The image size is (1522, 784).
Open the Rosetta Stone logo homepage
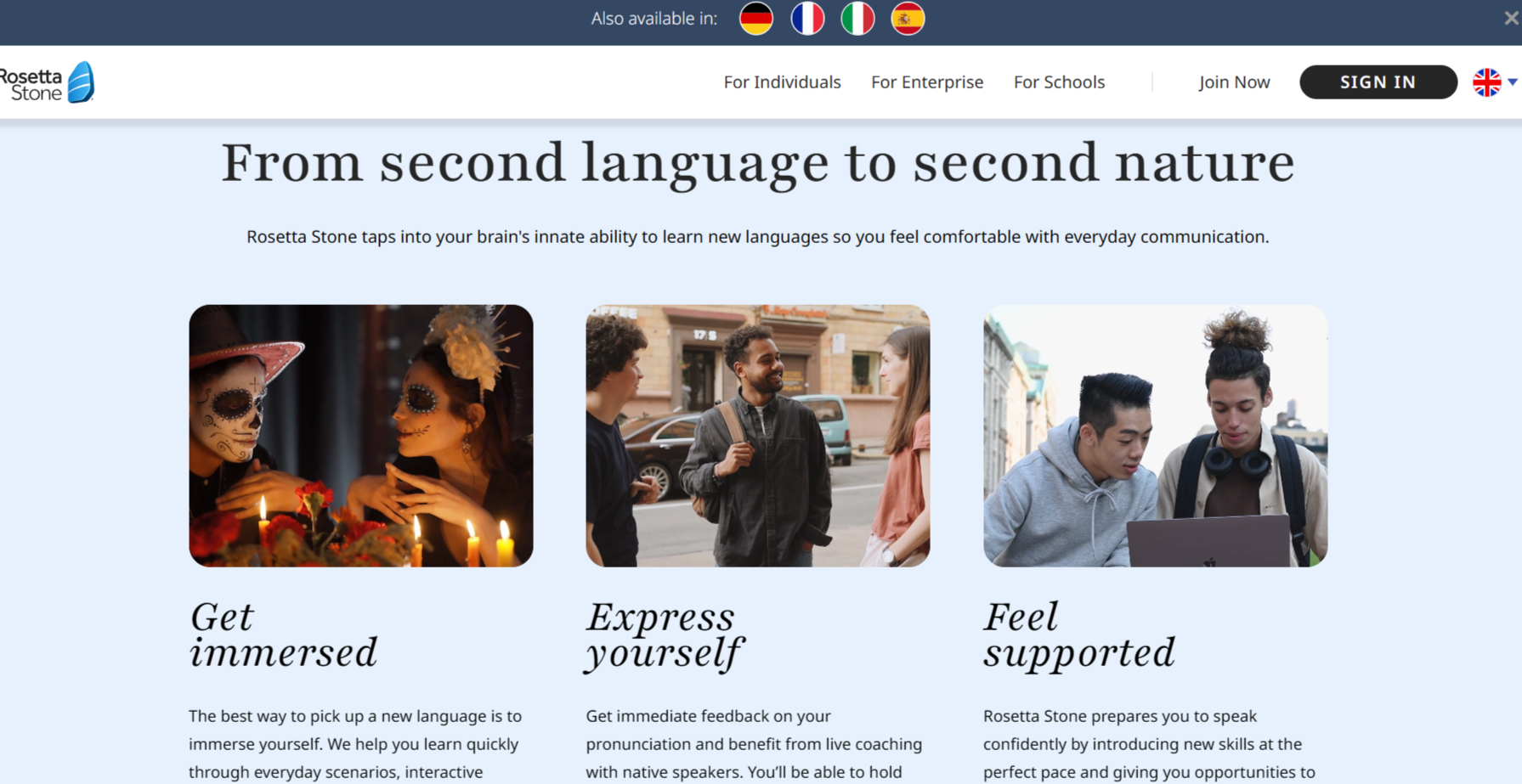pos(48,83)
